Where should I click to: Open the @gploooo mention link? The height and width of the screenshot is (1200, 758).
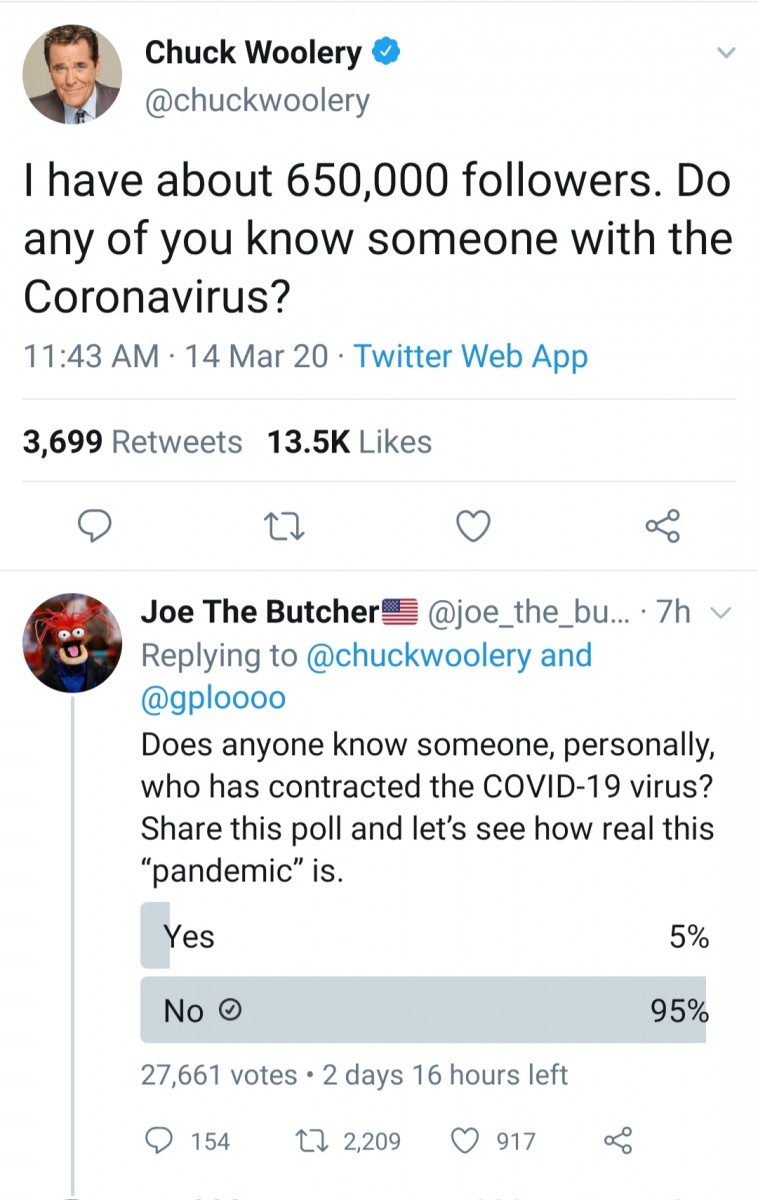[x=213, y=698]
